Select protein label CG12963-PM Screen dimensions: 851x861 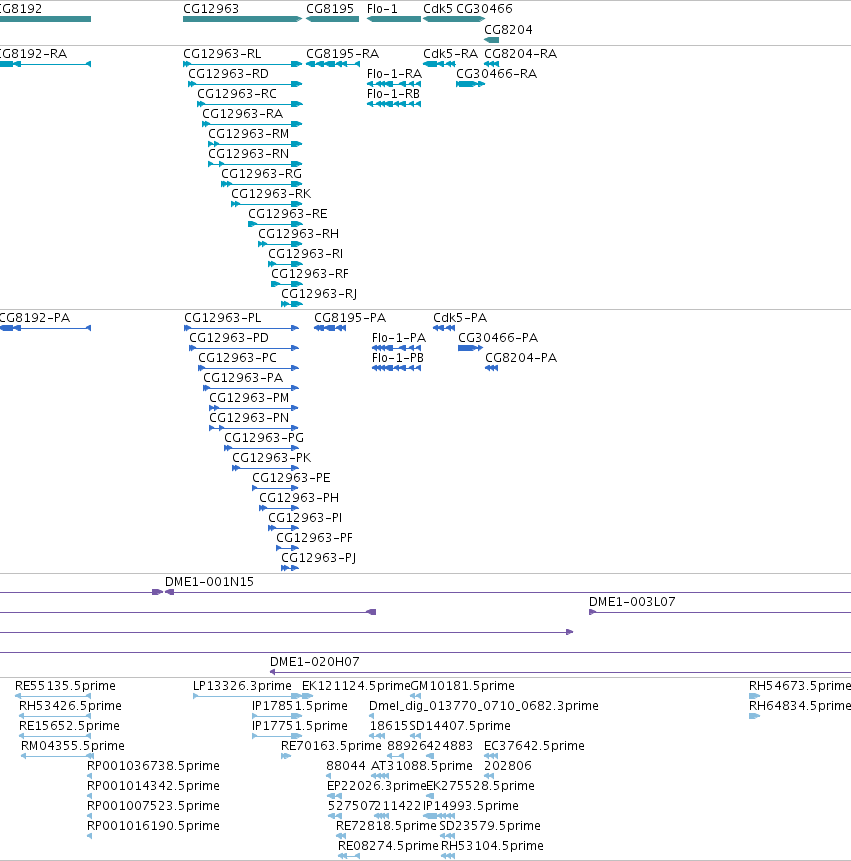coord(249,398)
